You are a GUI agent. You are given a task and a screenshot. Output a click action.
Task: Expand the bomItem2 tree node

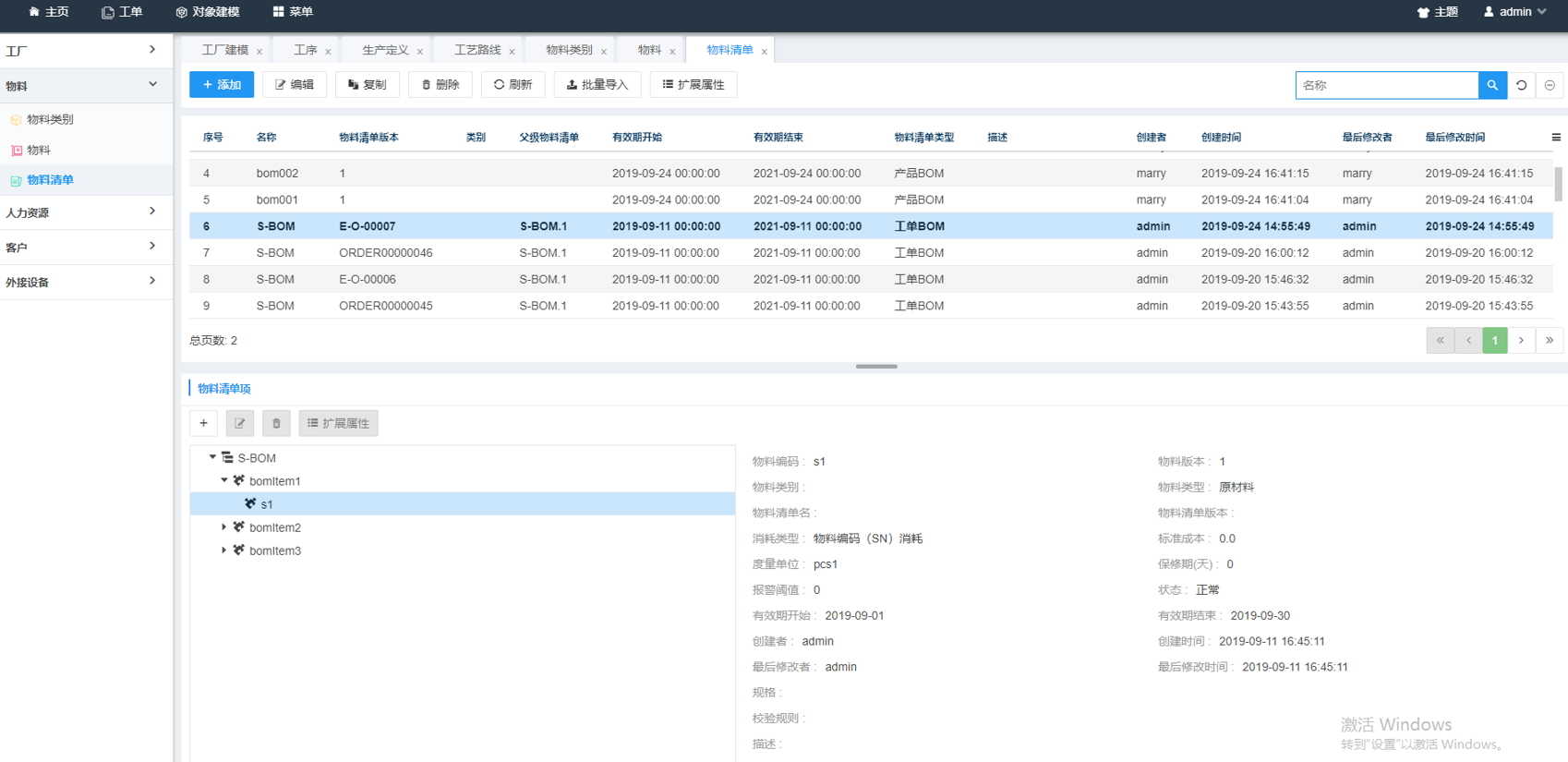[x=224, y=527]
